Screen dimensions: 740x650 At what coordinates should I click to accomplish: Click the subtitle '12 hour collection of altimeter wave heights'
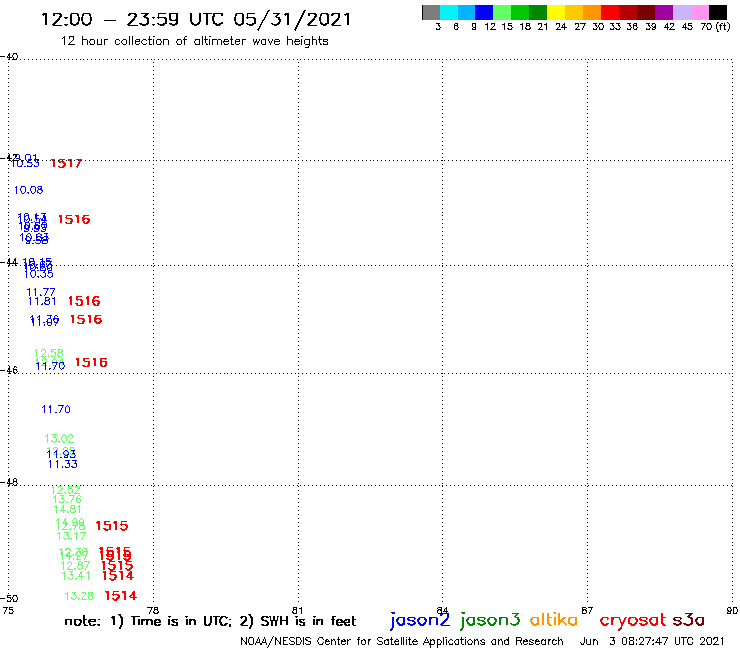(x=194, y=41)
